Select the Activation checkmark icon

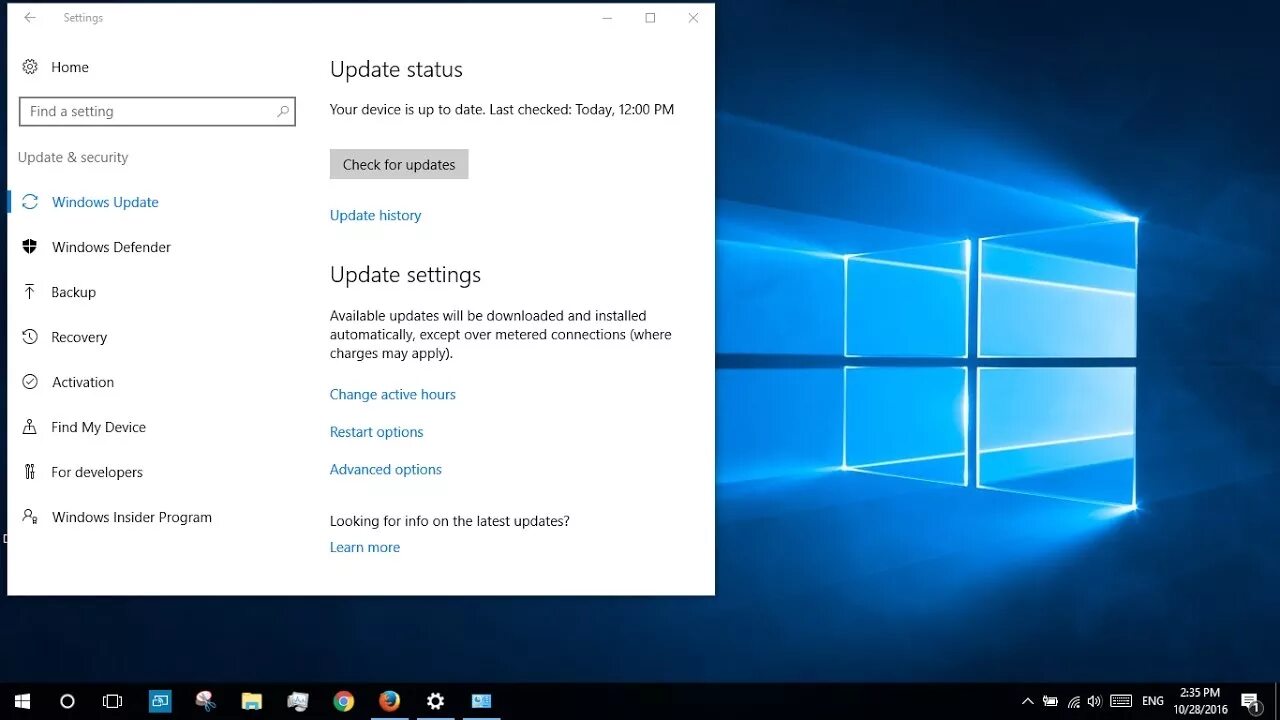pyautogui.click(x=30, y=382)
